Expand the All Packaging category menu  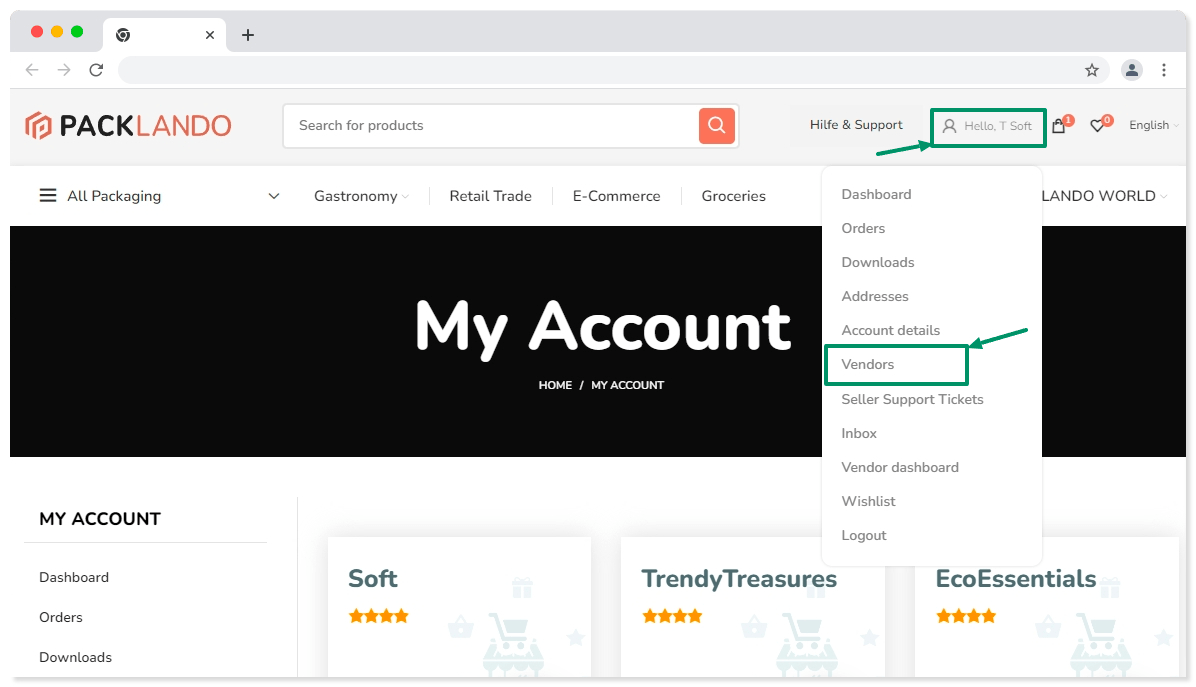click(x=160, y=196)
